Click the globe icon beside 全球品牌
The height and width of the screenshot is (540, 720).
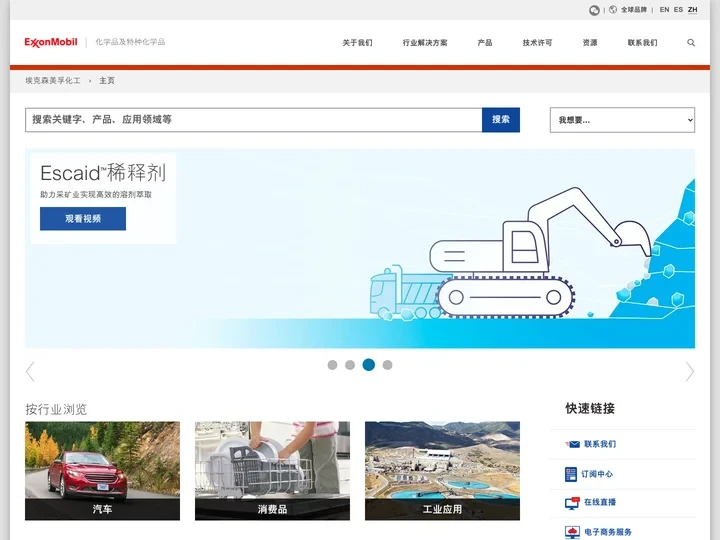613,10
